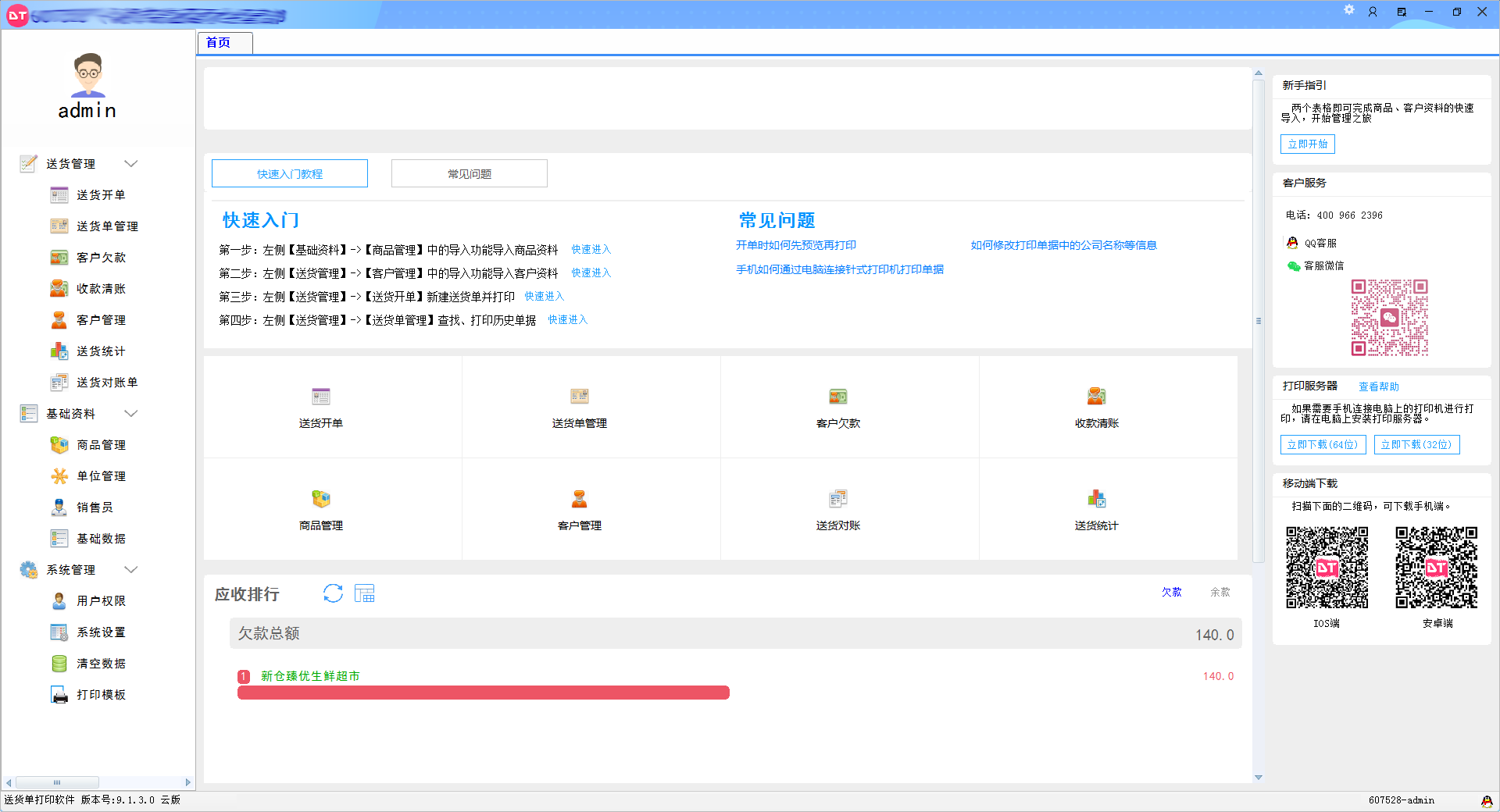Select 清空数据 in sidebar
1500x812 pixels.
(x=87, y=664)
